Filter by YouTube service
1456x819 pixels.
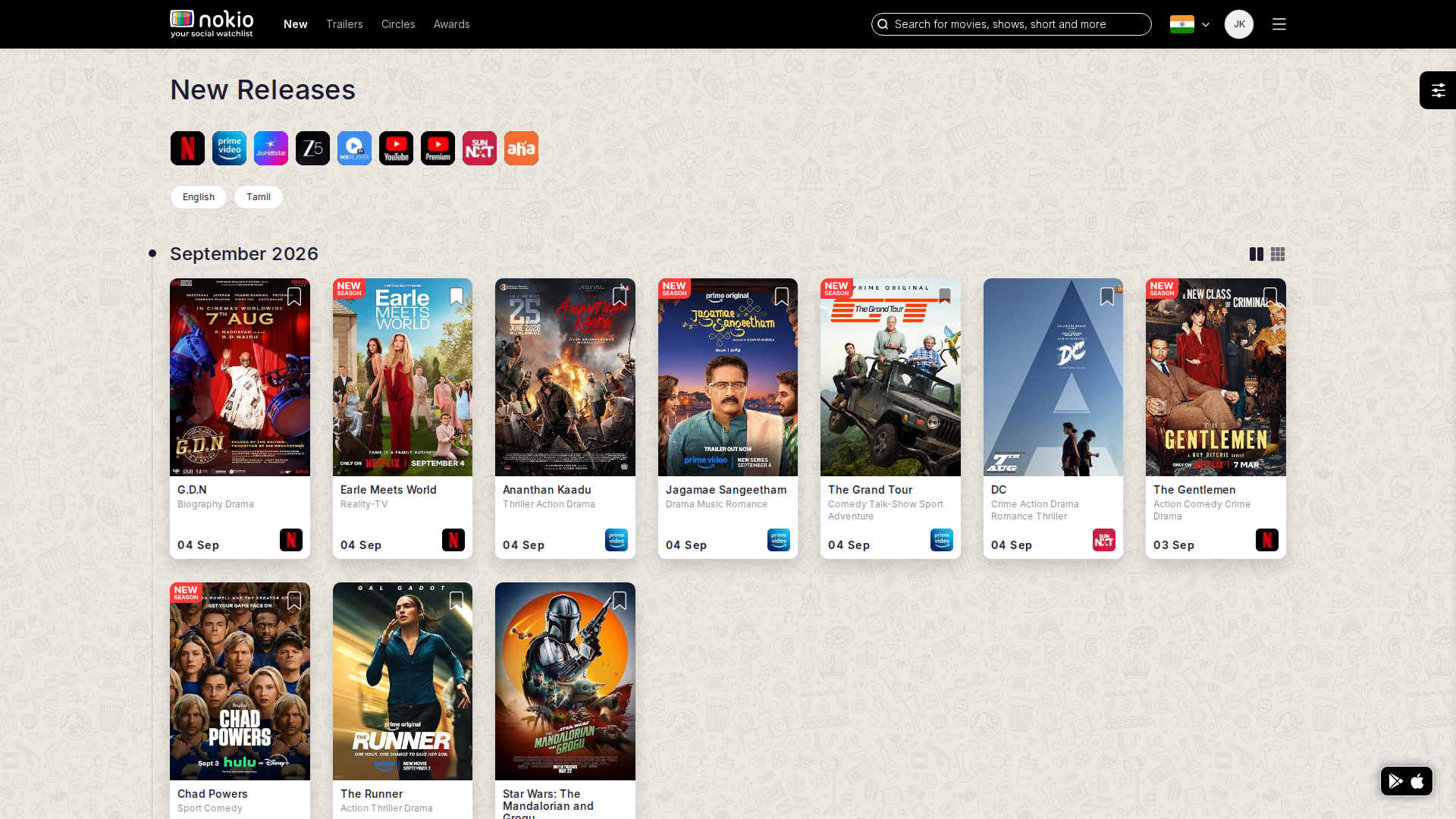pyautogui.click(x=396, y=149)
